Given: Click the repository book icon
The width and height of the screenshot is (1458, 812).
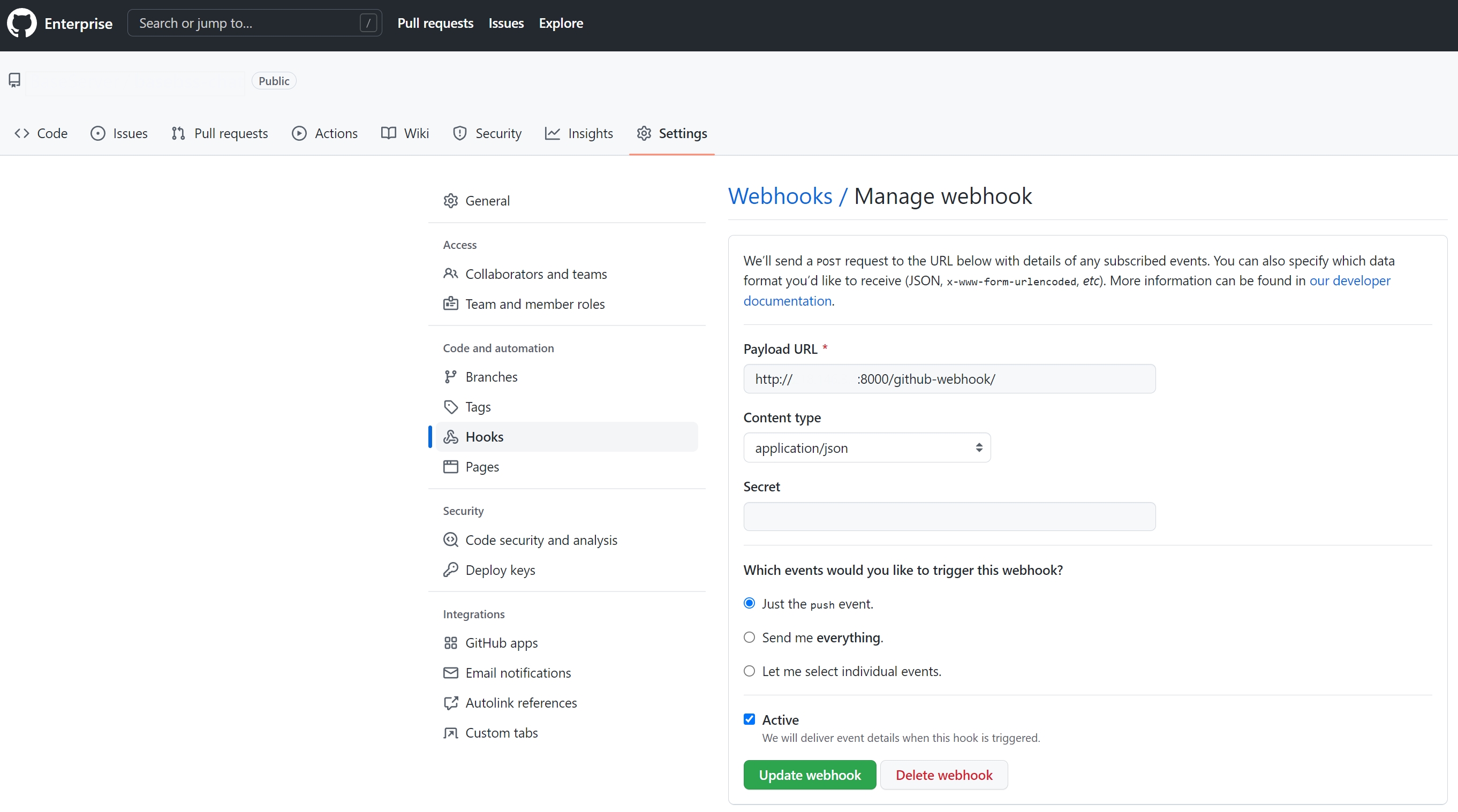Looking at the screenshot, I should point(14,80).
